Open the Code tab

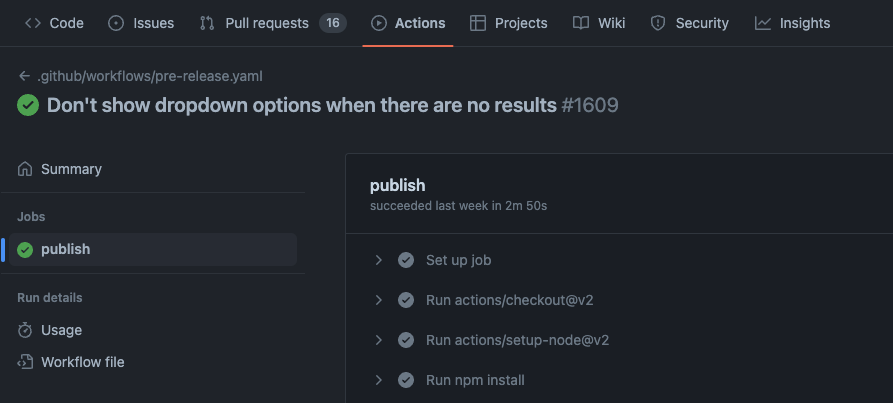point(55,23)
